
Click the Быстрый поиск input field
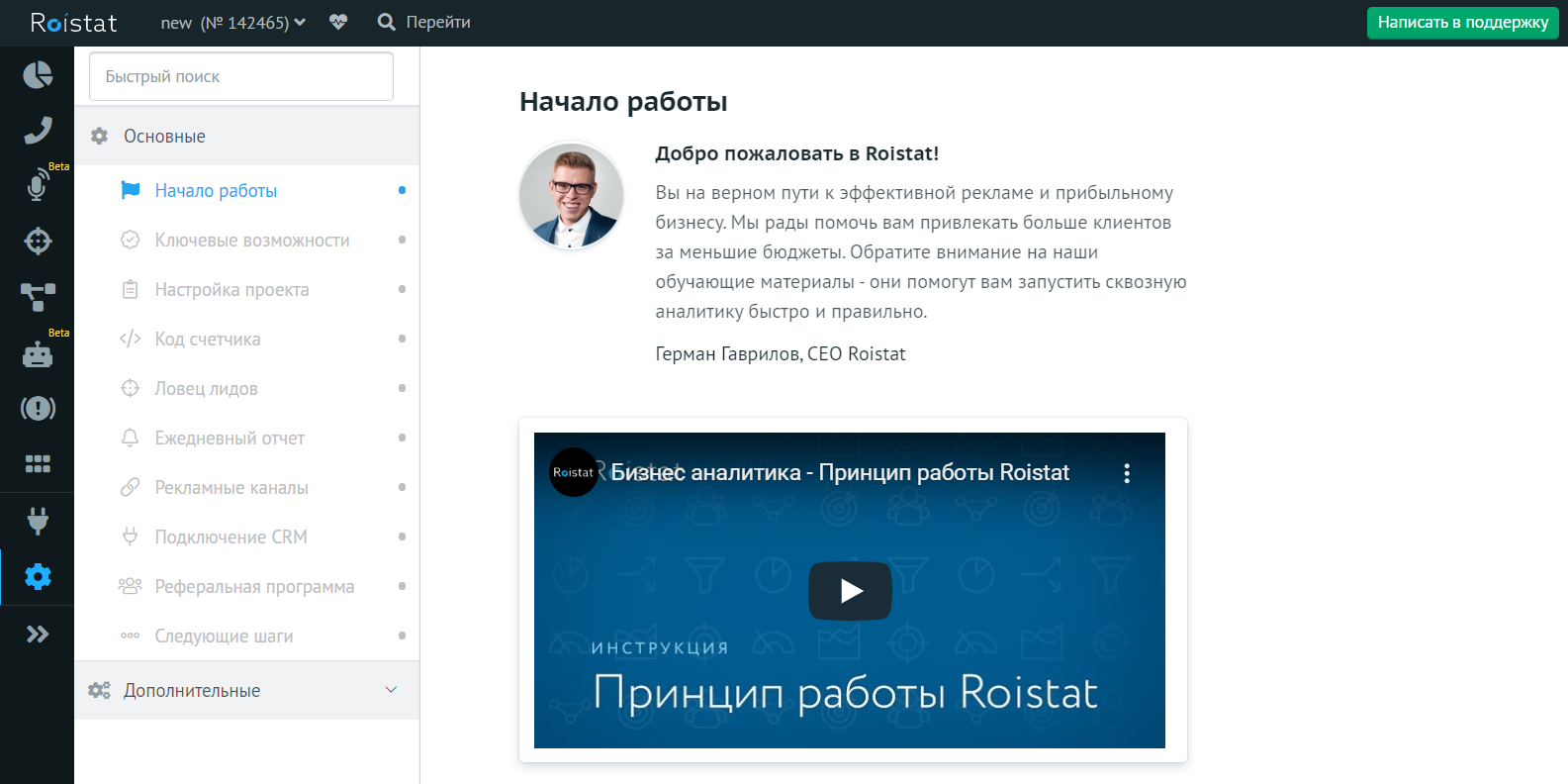(x=241, y=76)
